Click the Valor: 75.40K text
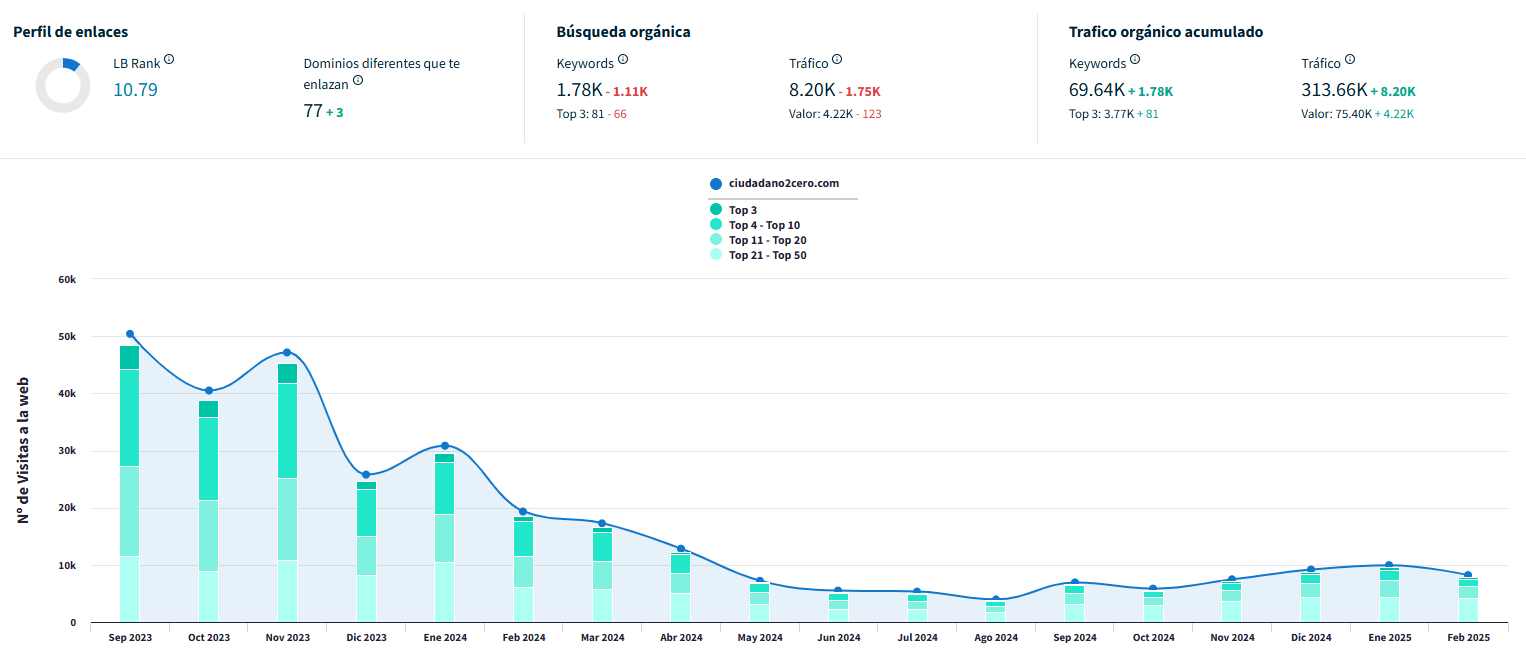 pos(1336,114)
